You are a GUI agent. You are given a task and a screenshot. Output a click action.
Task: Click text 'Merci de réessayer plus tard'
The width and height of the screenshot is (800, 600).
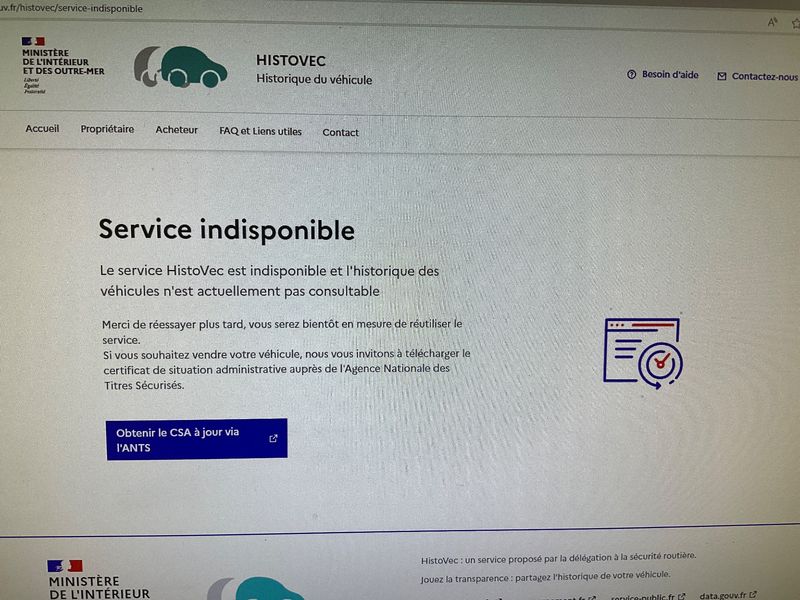[173, 324]
